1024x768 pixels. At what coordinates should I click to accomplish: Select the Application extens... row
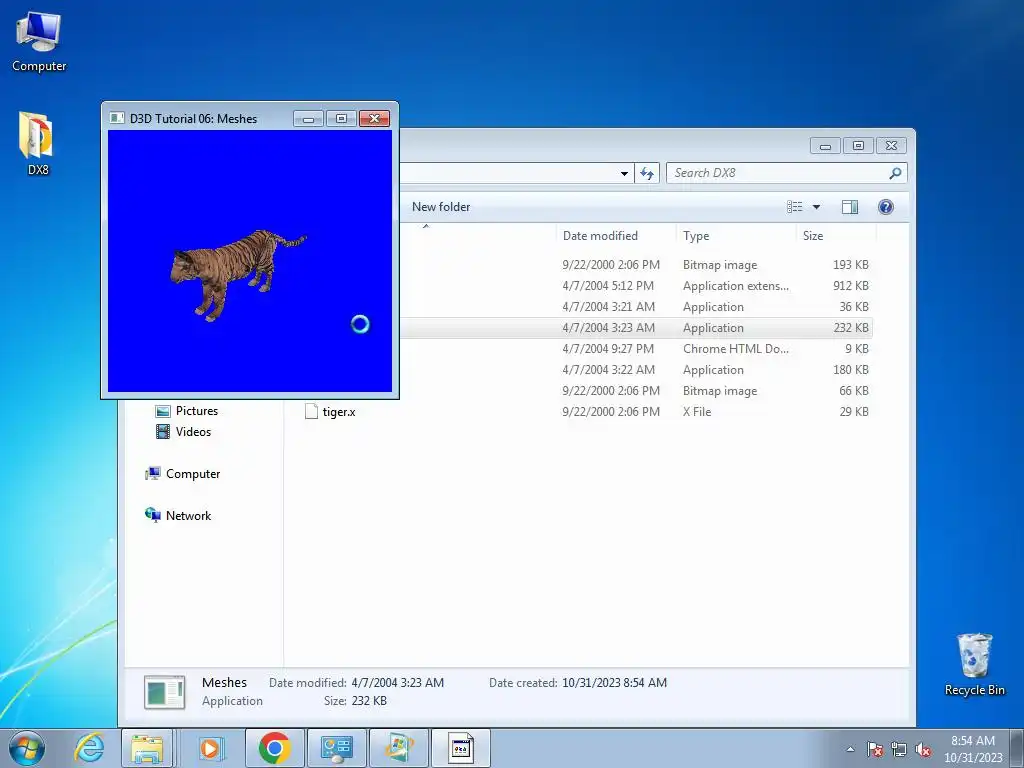click(637, 286)
